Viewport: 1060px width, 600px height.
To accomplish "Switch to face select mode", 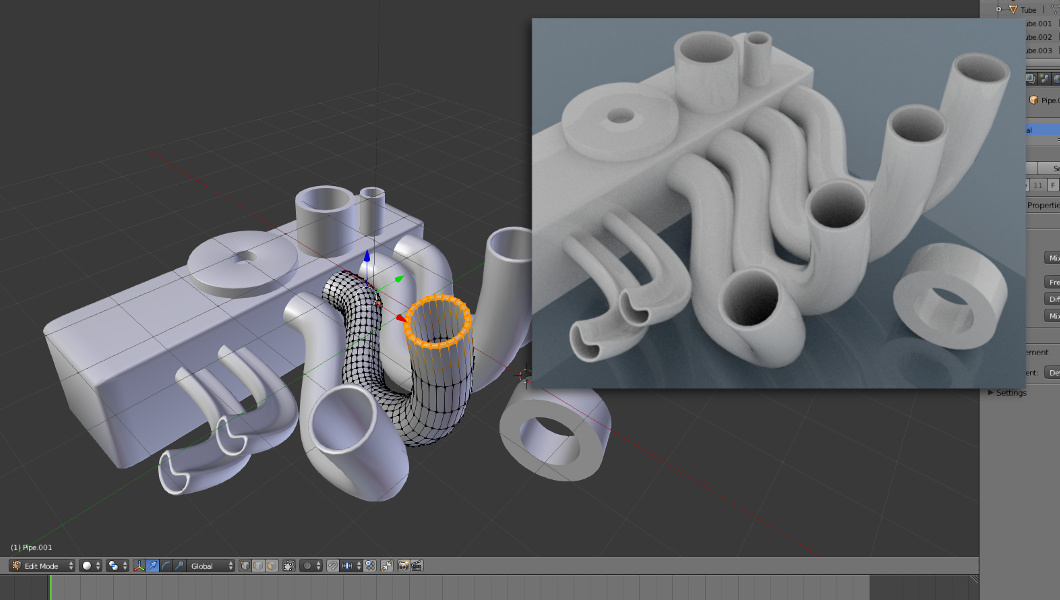I will [x=272, y=566].
